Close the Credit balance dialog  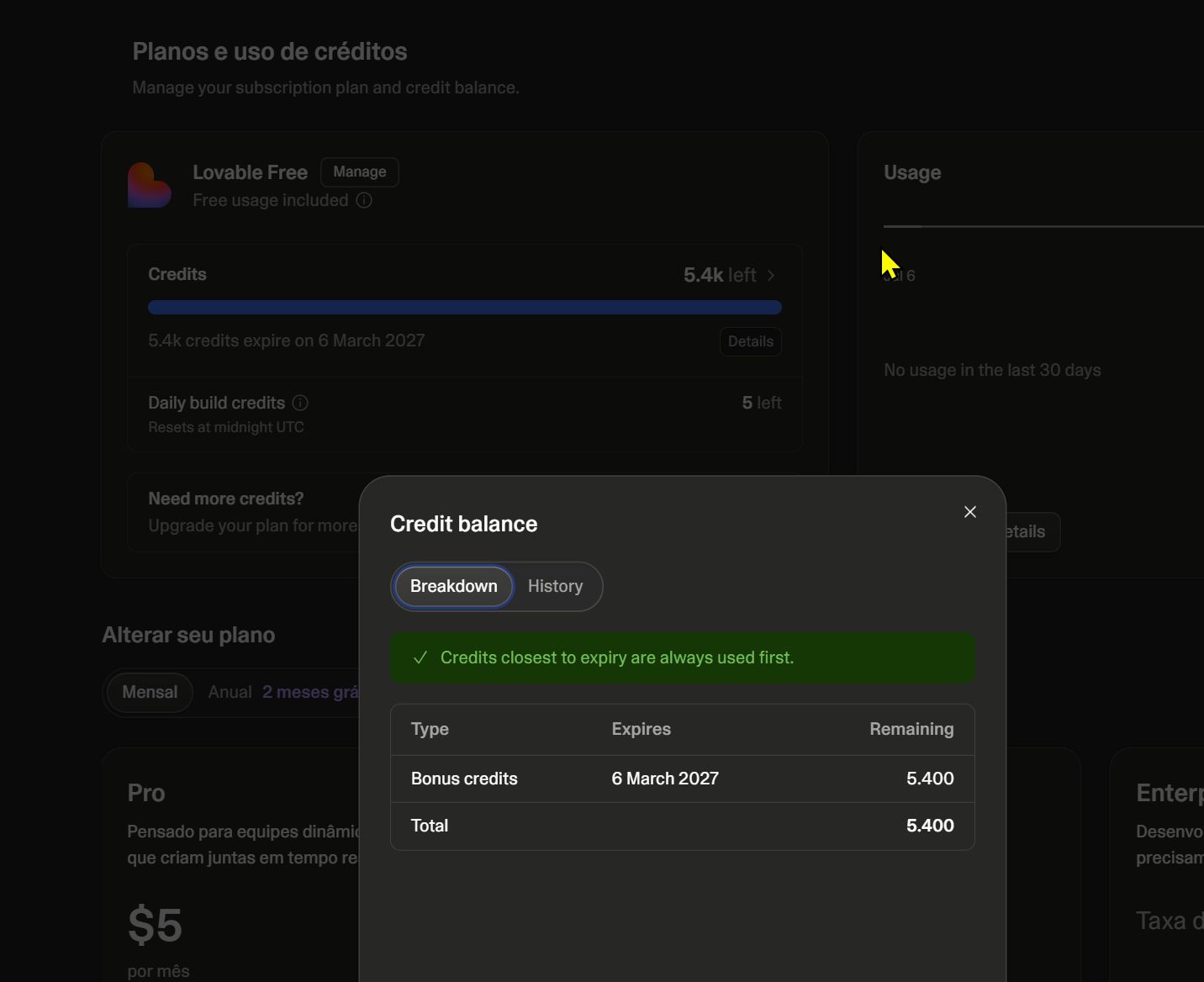pyautogui.click(x=969, y=512)
